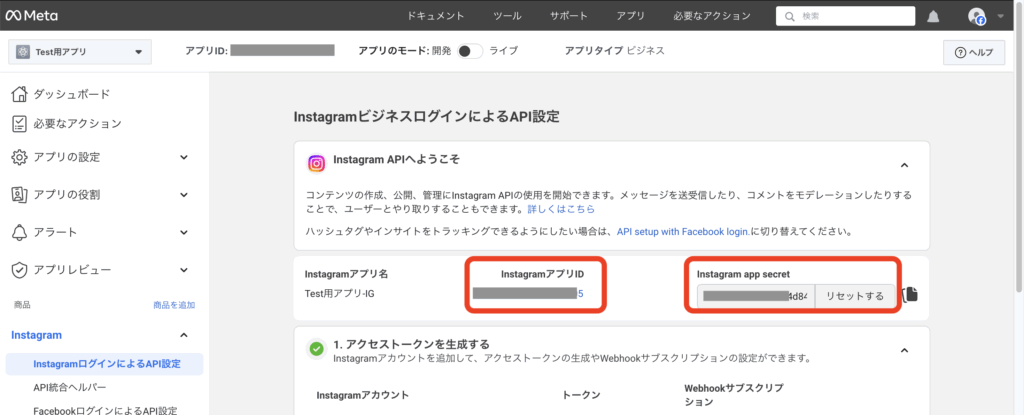Open the アプリ menu in top bar

(x=631, y=16)
